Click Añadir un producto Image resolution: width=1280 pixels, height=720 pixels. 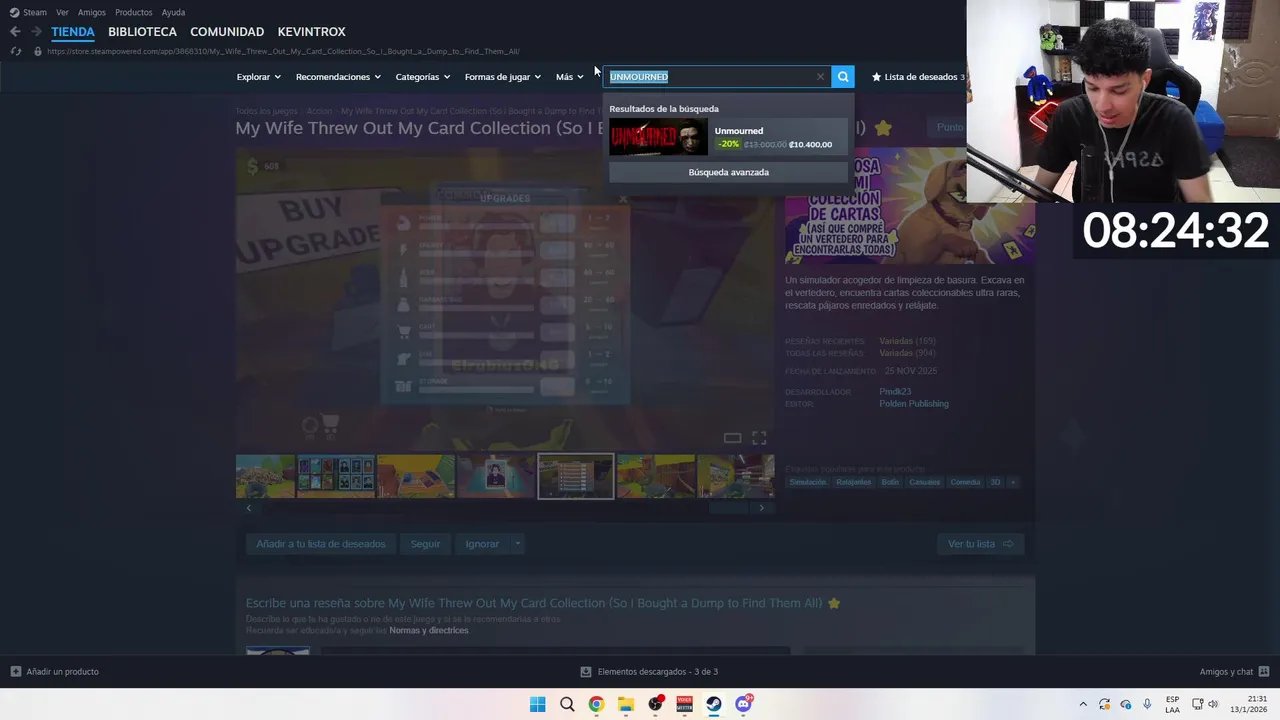[54, 672]
